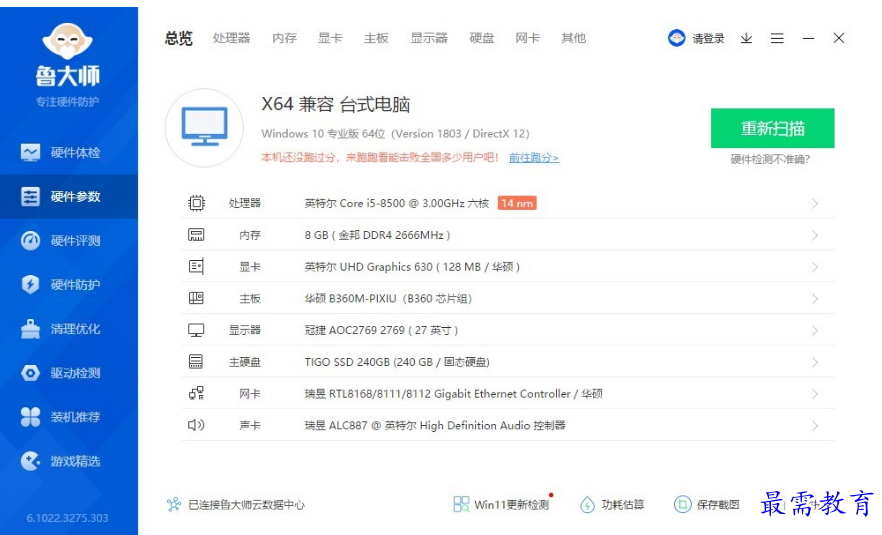Click the motherboard icon in 主板 row
The image size is (882, 535).
point(196,298)
